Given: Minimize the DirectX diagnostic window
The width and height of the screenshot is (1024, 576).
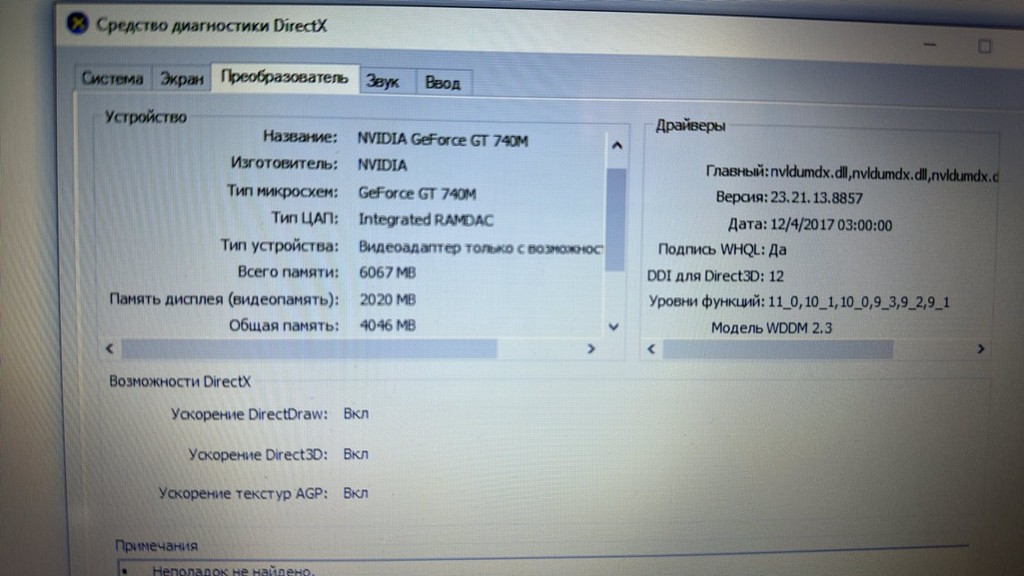Looking at the screenshot, I should click(929, 44).
